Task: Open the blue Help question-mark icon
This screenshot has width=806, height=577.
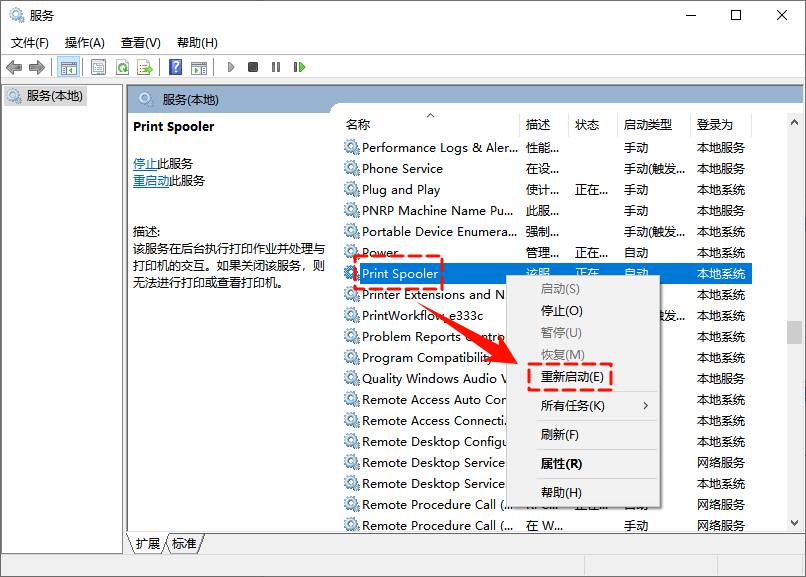Action: click(175, 67)
